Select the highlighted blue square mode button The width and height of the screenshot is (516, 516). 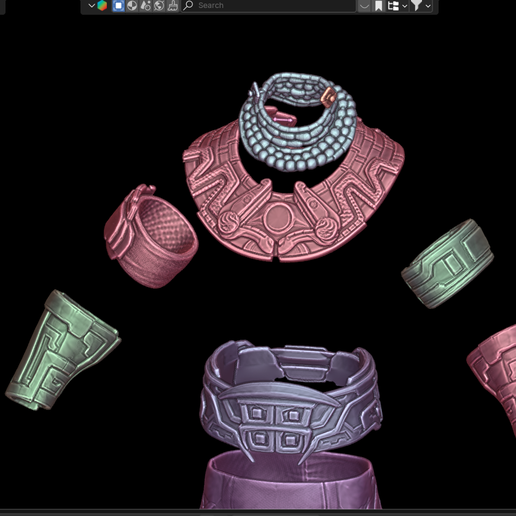[118, 6]
